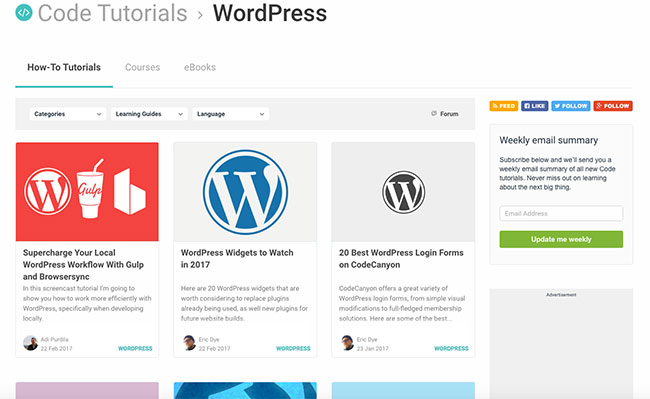The height and width of the screenshot is (399, 650).
Task: Click the Update me weekly button
Action: click(561, 239)
